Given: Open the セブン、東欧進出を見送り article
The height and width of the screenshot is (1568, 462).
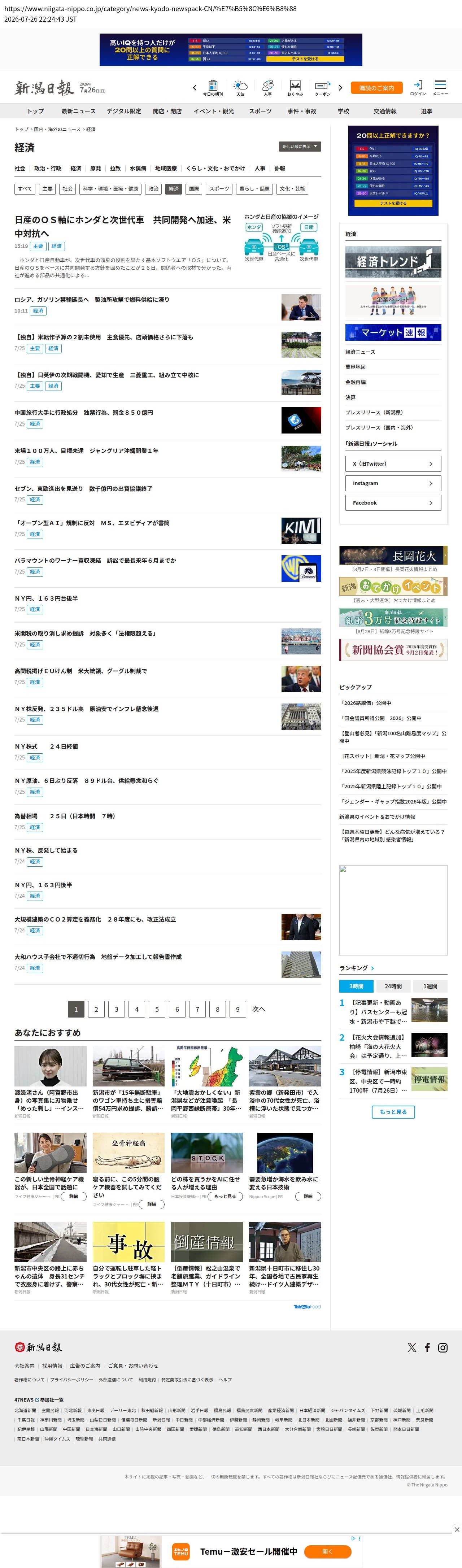Looking at the screenshot, I should click(83, 489).
